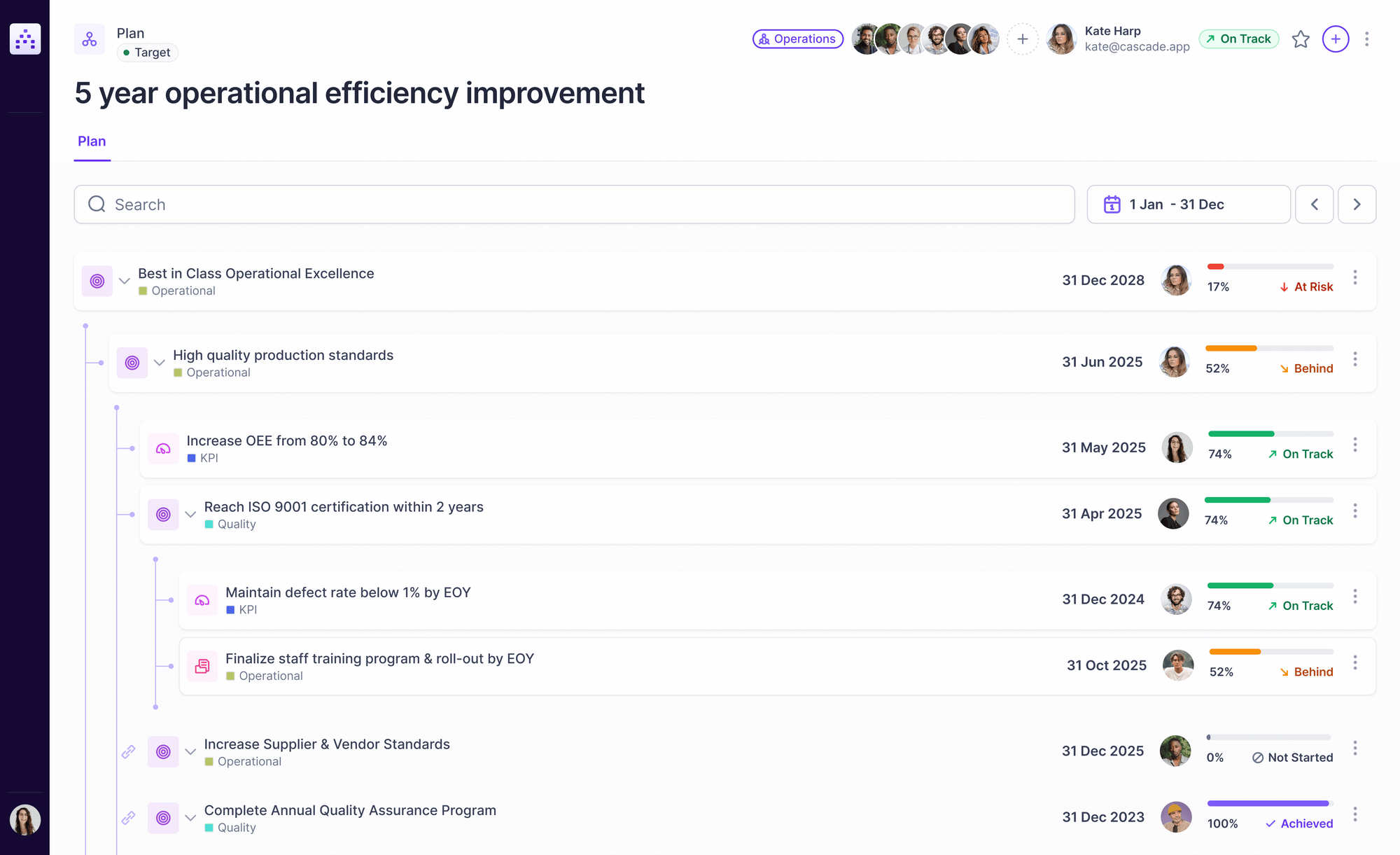
Task: Collapse Reach ISO 9001 certification objective
Action: pyautogui.click(x=190, y=515)
